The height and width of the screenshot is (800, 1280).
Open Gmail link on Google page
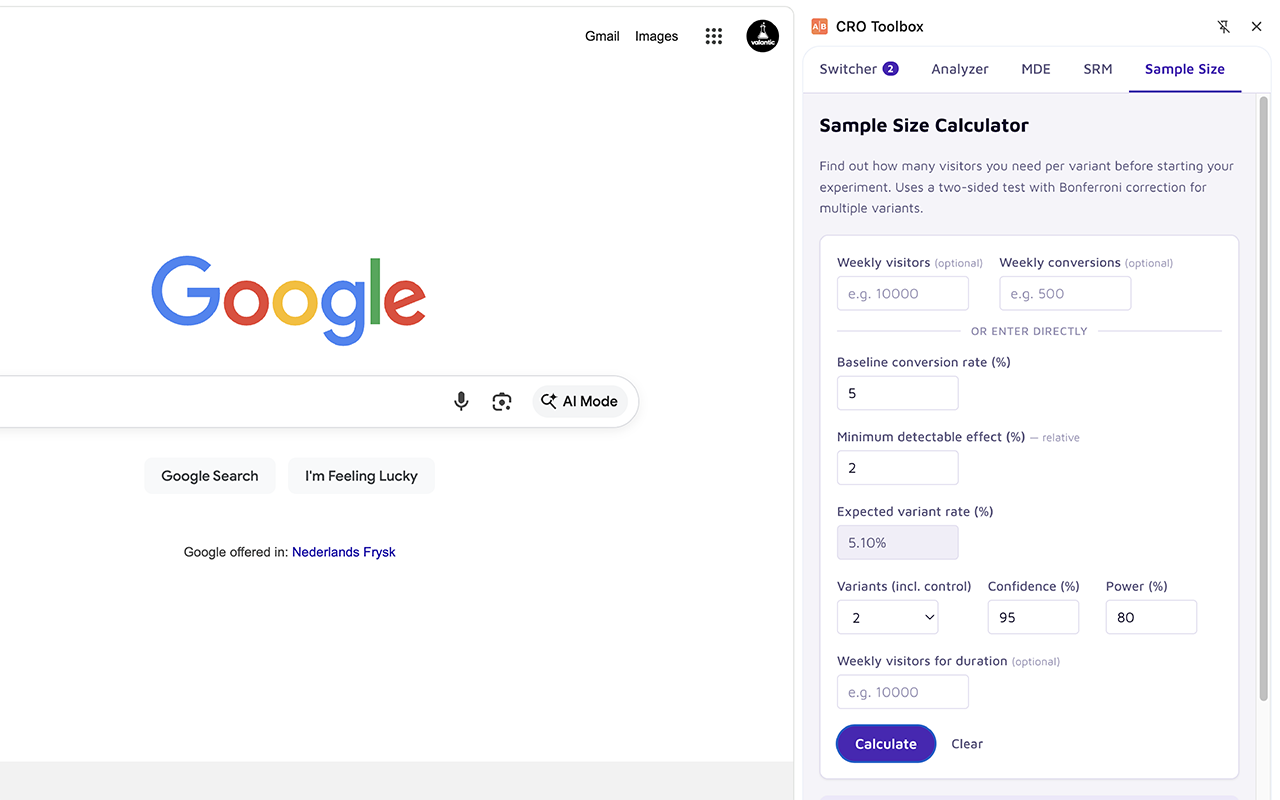pyautogui.click(x=602, y=36)
